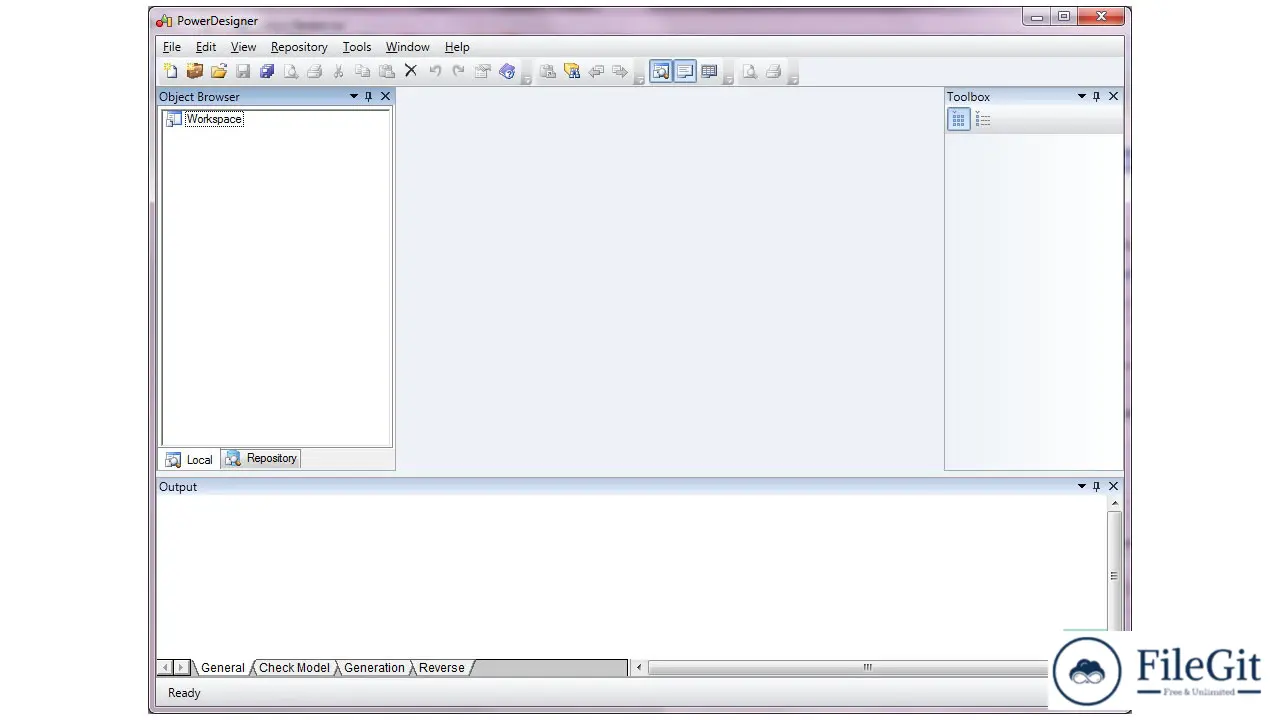The width and height of the screenshot is (1280, 720).
Task: Click Output horizontal scrollbar left arrow
Action: tap(640, 667)
